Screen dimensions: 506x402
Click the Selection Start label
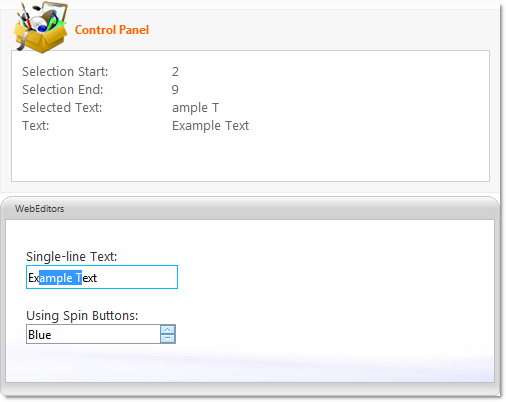pyautogui.click(x=65, y=72)
